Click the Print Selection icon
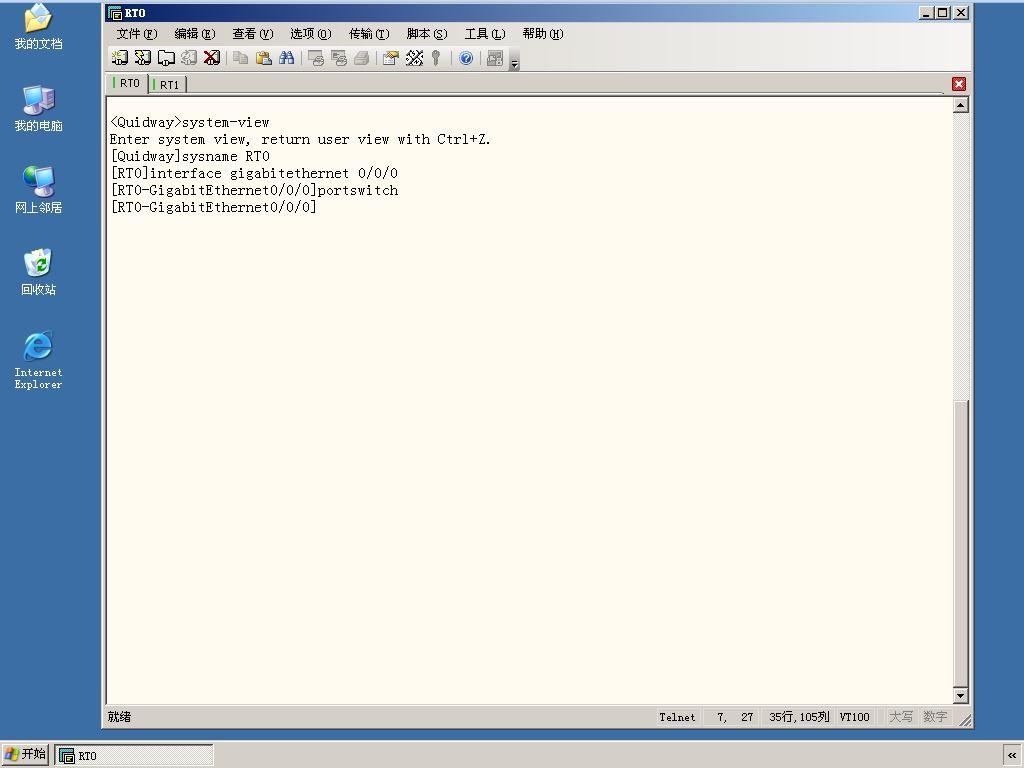The width and height of the screenshot is (1024, 768). [338, 58]
